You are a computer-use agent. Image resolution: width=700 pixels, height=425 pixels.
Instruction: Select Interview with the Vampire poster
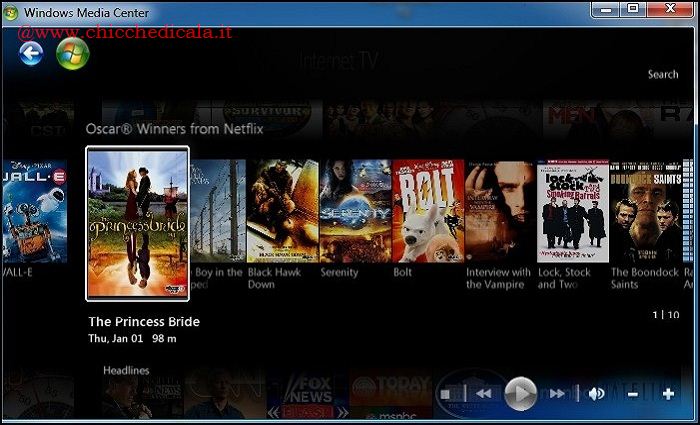[x=499, y=212]
